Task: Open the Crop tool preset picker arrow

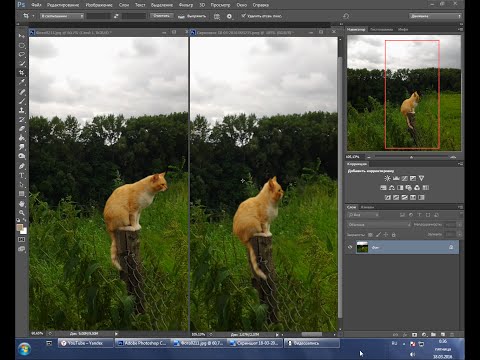Action: [33, 16]
